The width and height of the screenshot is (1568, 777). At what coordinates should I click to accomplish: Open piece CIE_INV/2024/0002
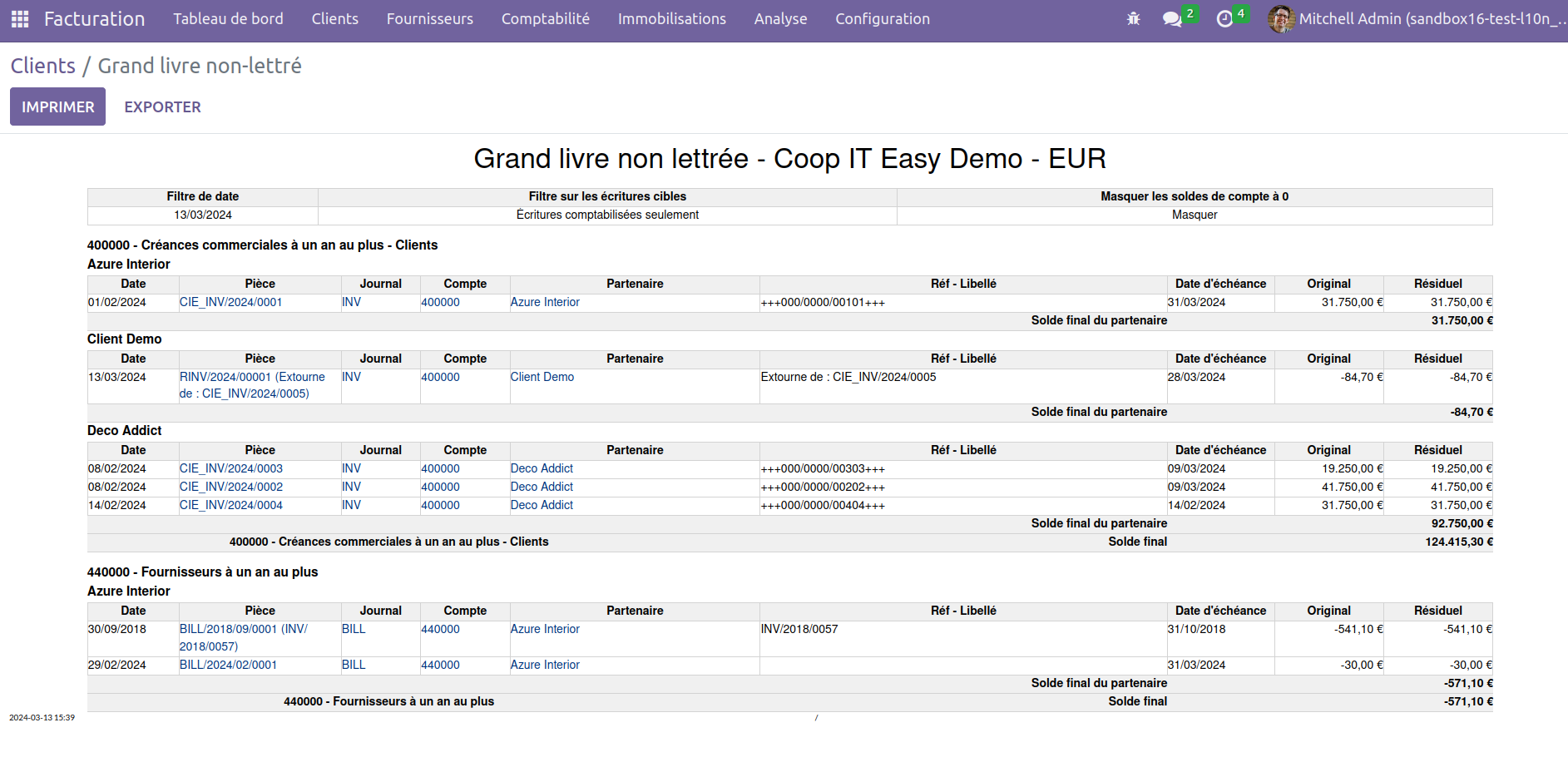point(231,487)
